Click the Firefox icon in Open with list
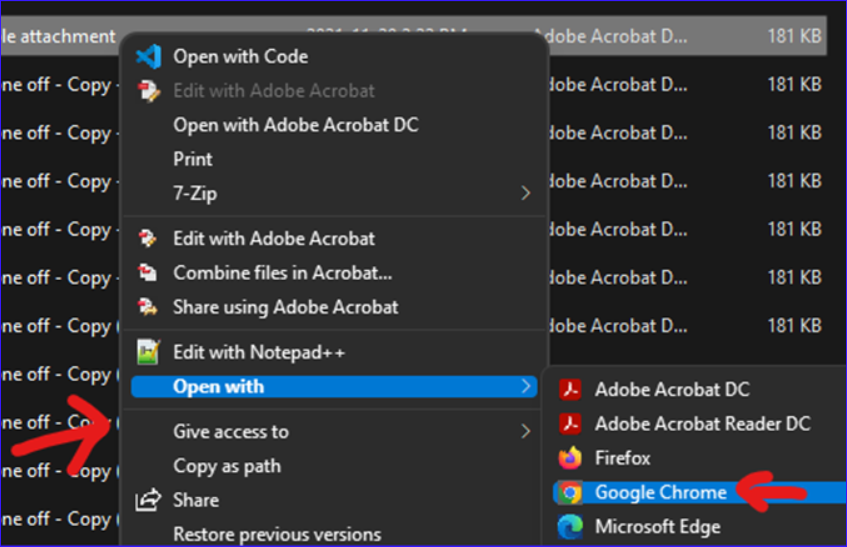 click(570, 458)
